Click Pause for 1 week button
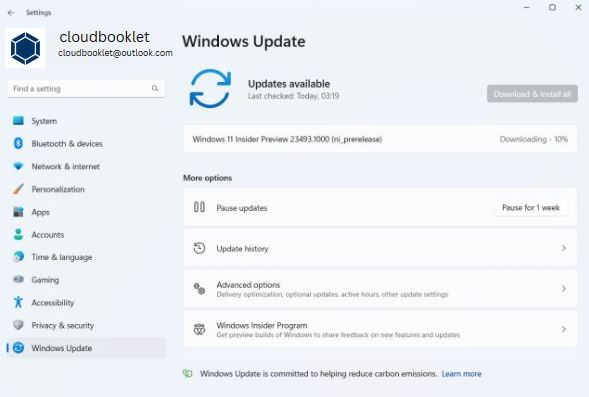The width and height of the screenshot is (589, 397). coord(531,208)
